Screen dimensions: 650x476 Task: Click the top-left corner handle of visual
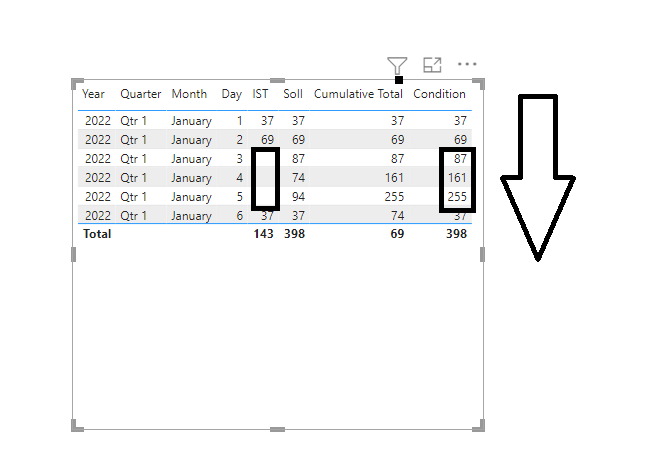(77, 83)
